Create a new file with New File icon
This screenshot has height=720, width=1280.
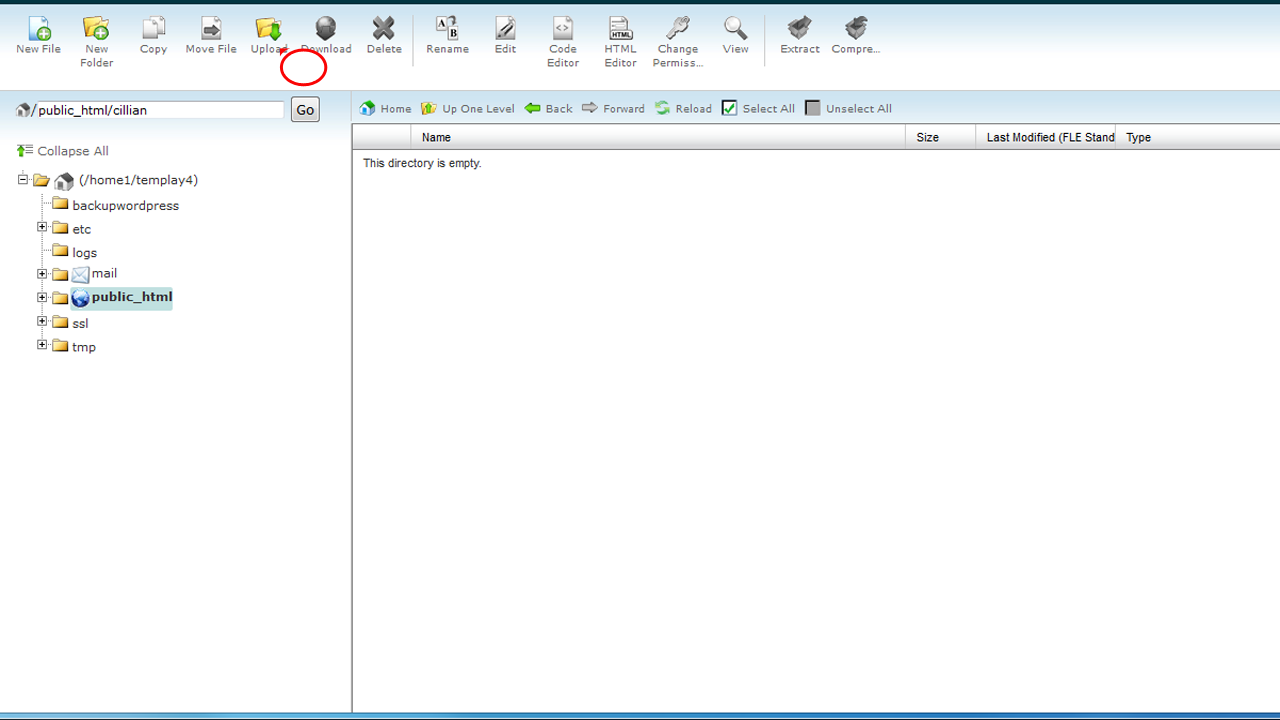[x=38, y=28]
